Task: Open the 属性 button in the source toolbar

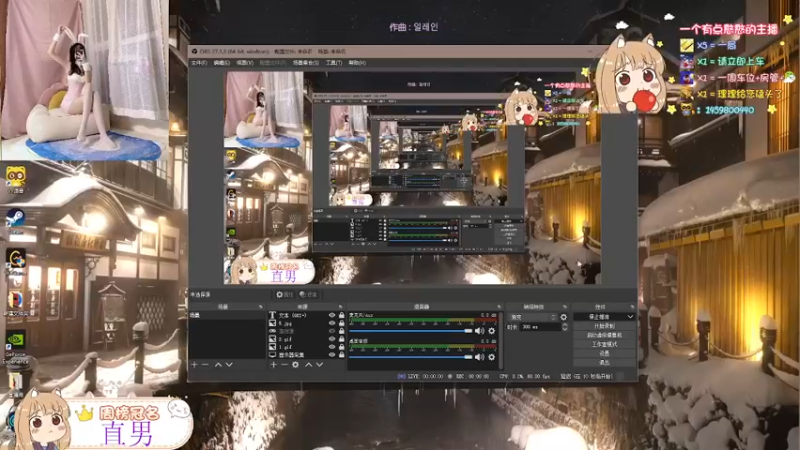Action: (x=284, y=294)
